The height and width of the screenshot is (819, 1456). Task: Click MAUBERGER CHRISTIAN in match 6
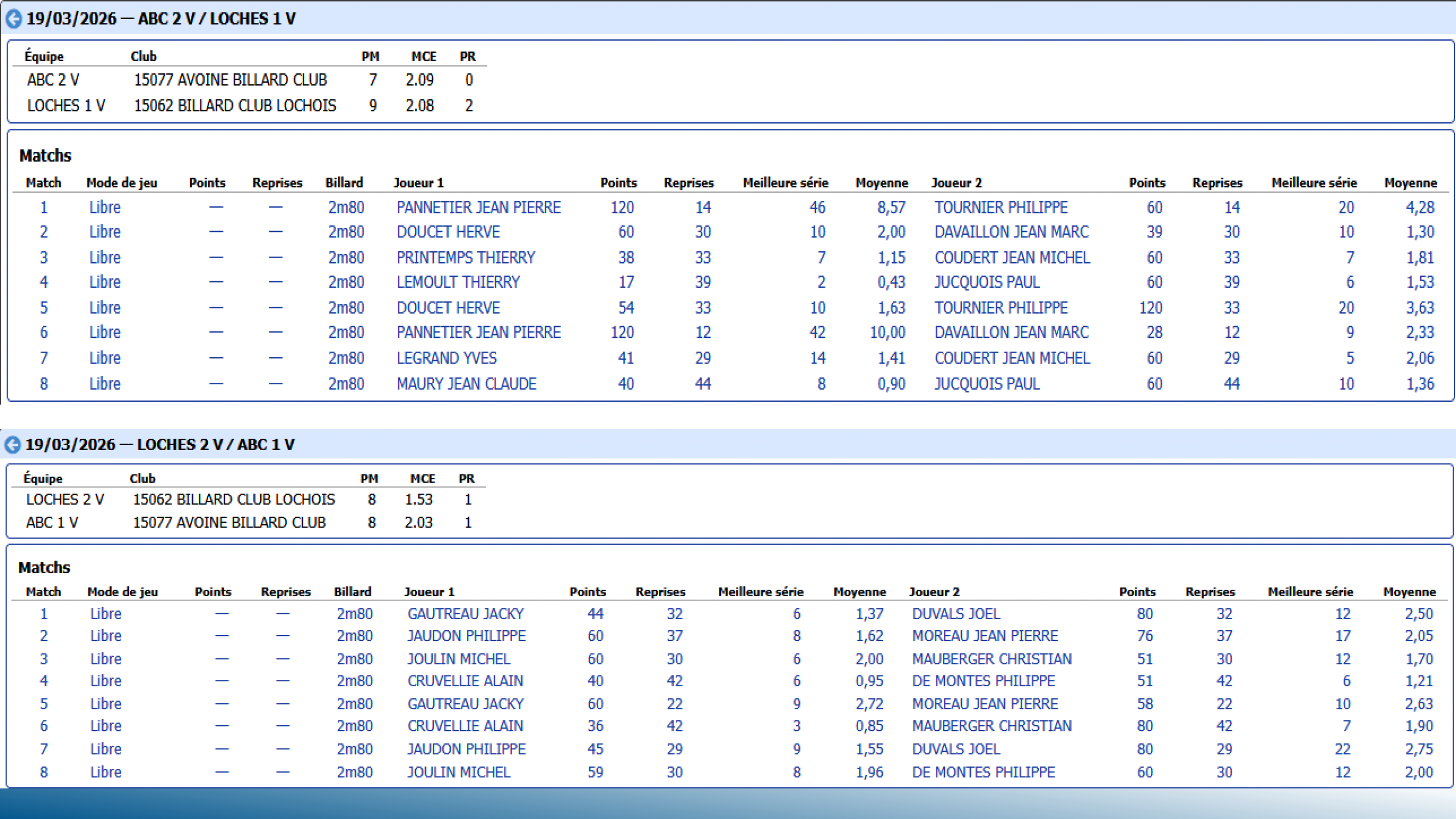(991, 726)
